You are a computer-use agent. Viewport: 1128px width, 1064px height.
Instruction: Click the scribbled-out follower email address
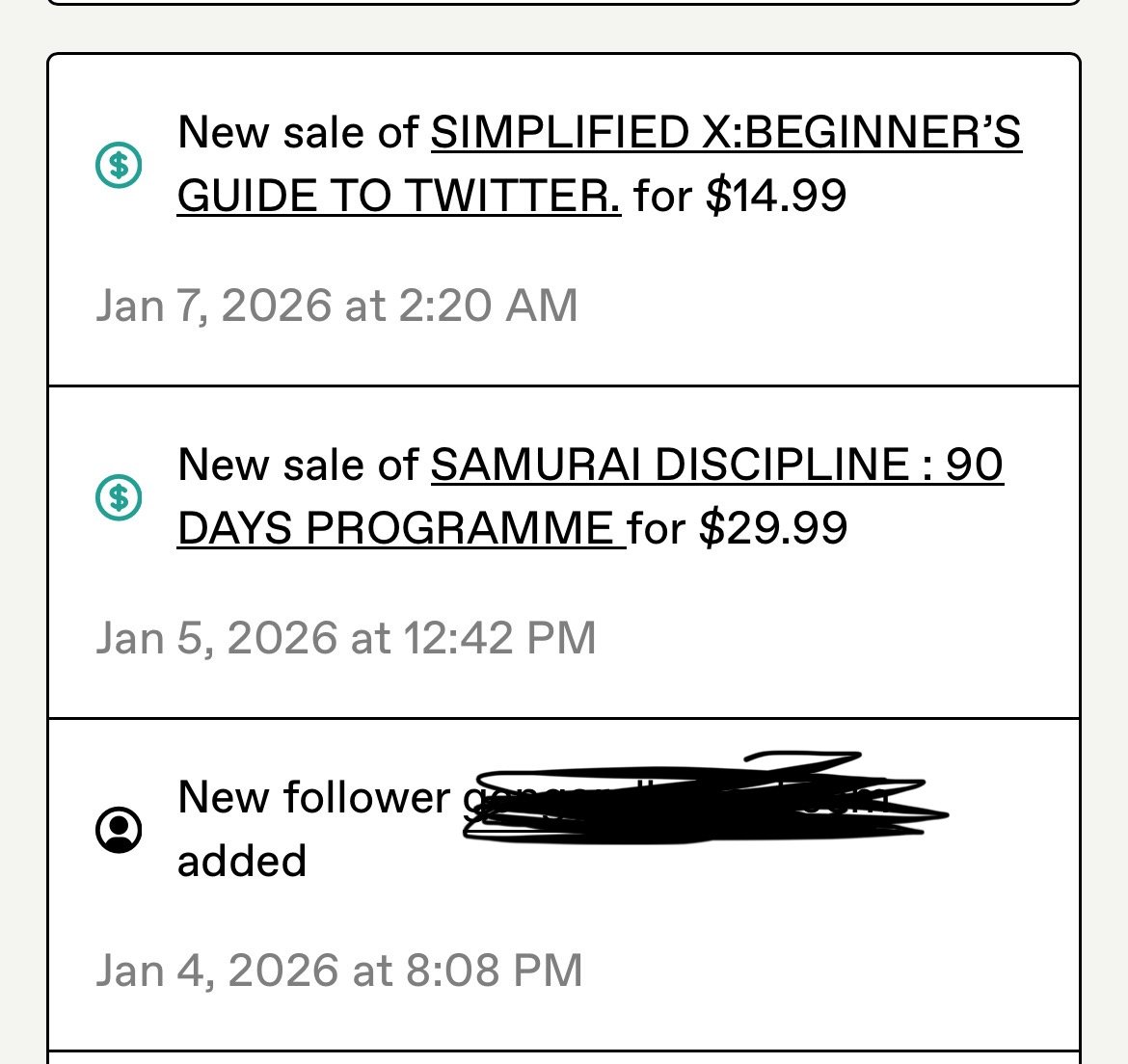(704, 799)
